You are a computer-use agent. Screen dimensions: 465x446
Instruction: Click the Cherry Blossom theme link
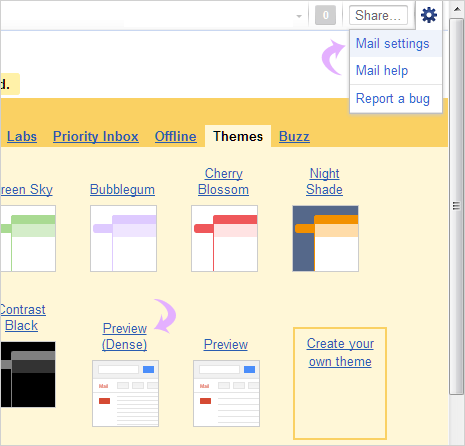point(224,181)
